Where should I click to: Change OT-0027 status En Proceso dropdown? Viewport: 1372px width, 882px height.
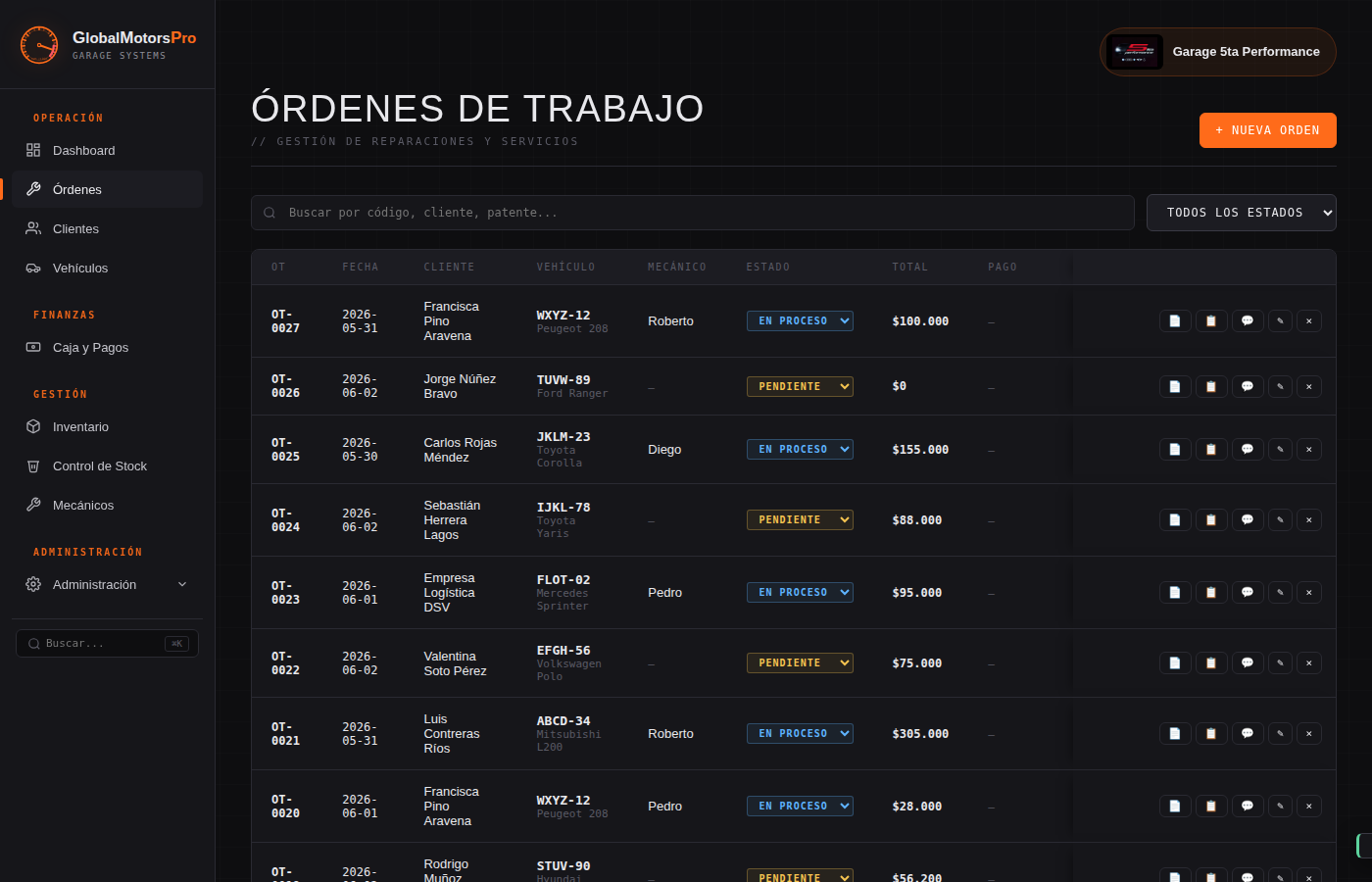800,320
